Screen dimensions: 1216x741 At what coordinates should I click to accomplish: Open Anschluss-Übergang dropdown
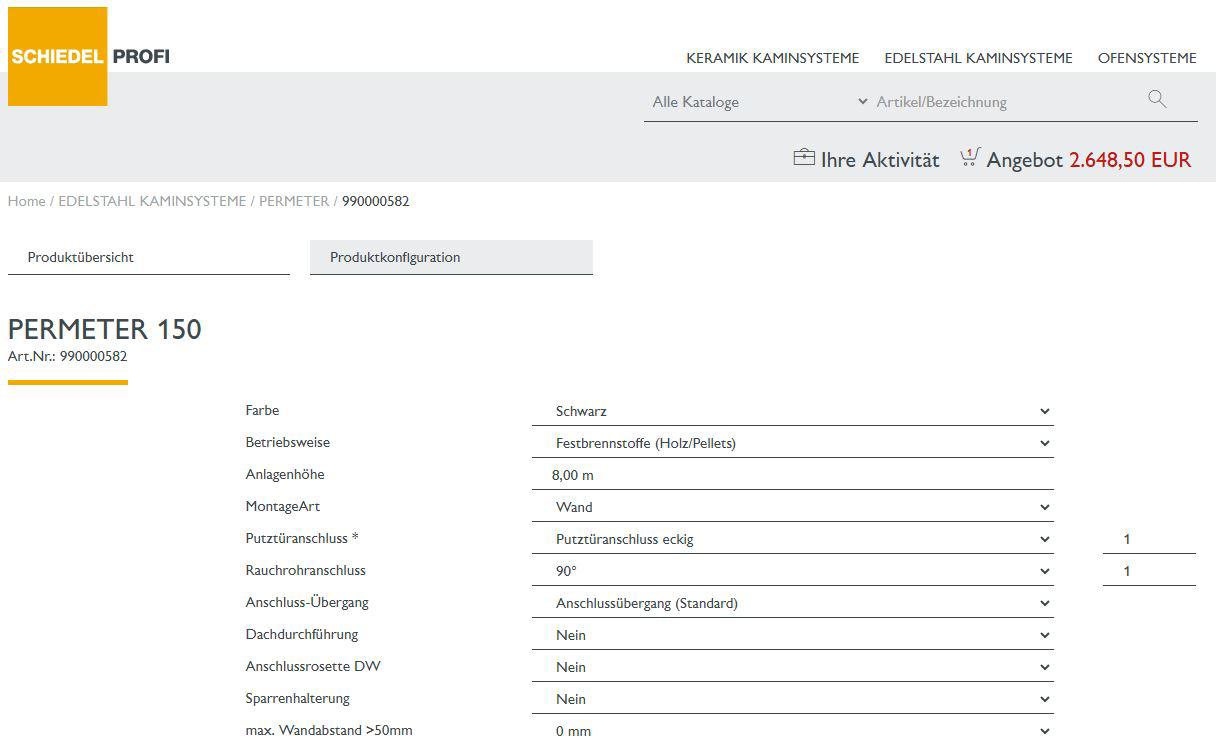click(x=792, y=603)
